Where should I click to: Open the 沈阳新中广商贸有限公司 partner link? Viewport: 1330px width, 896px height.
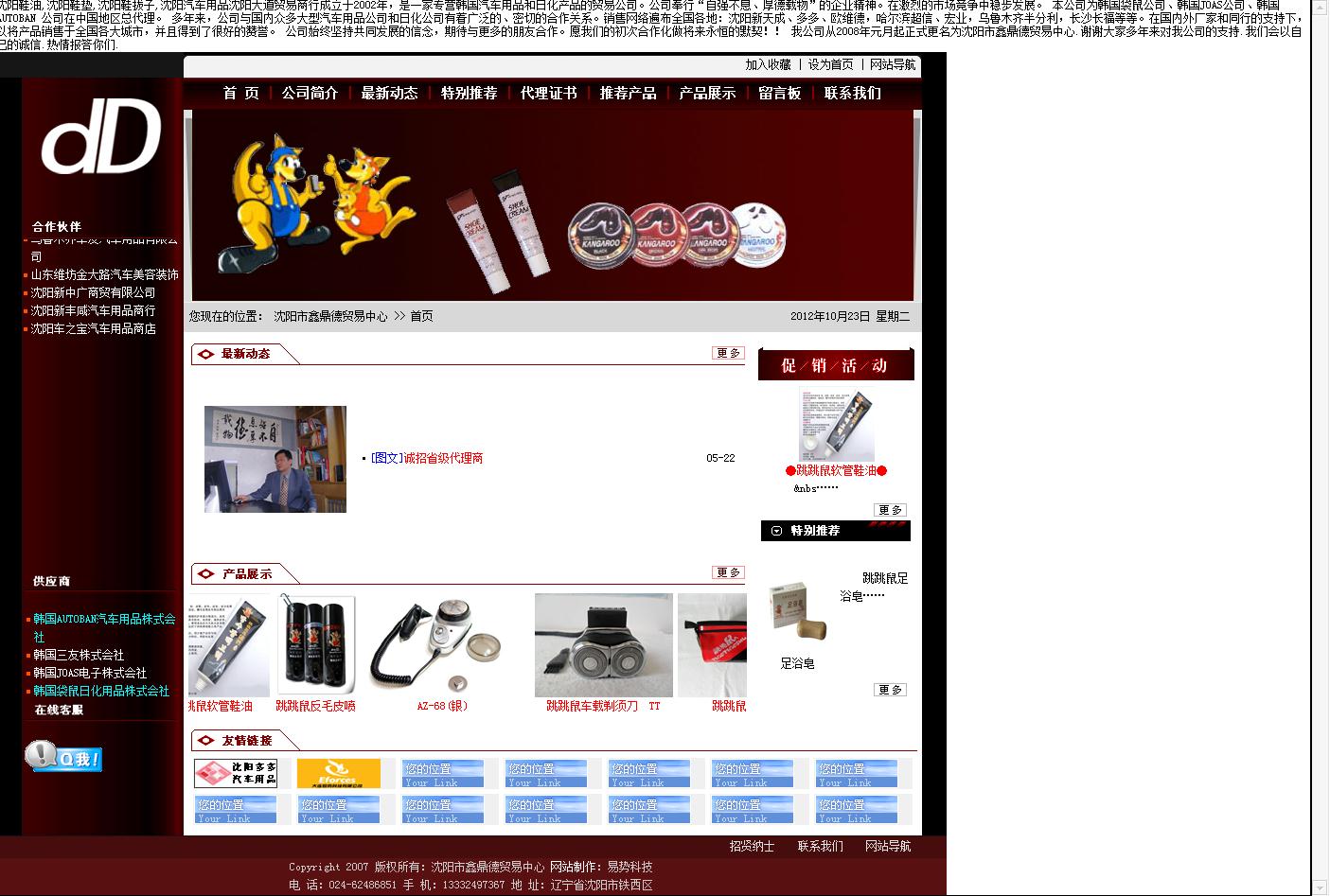(93, 292)
